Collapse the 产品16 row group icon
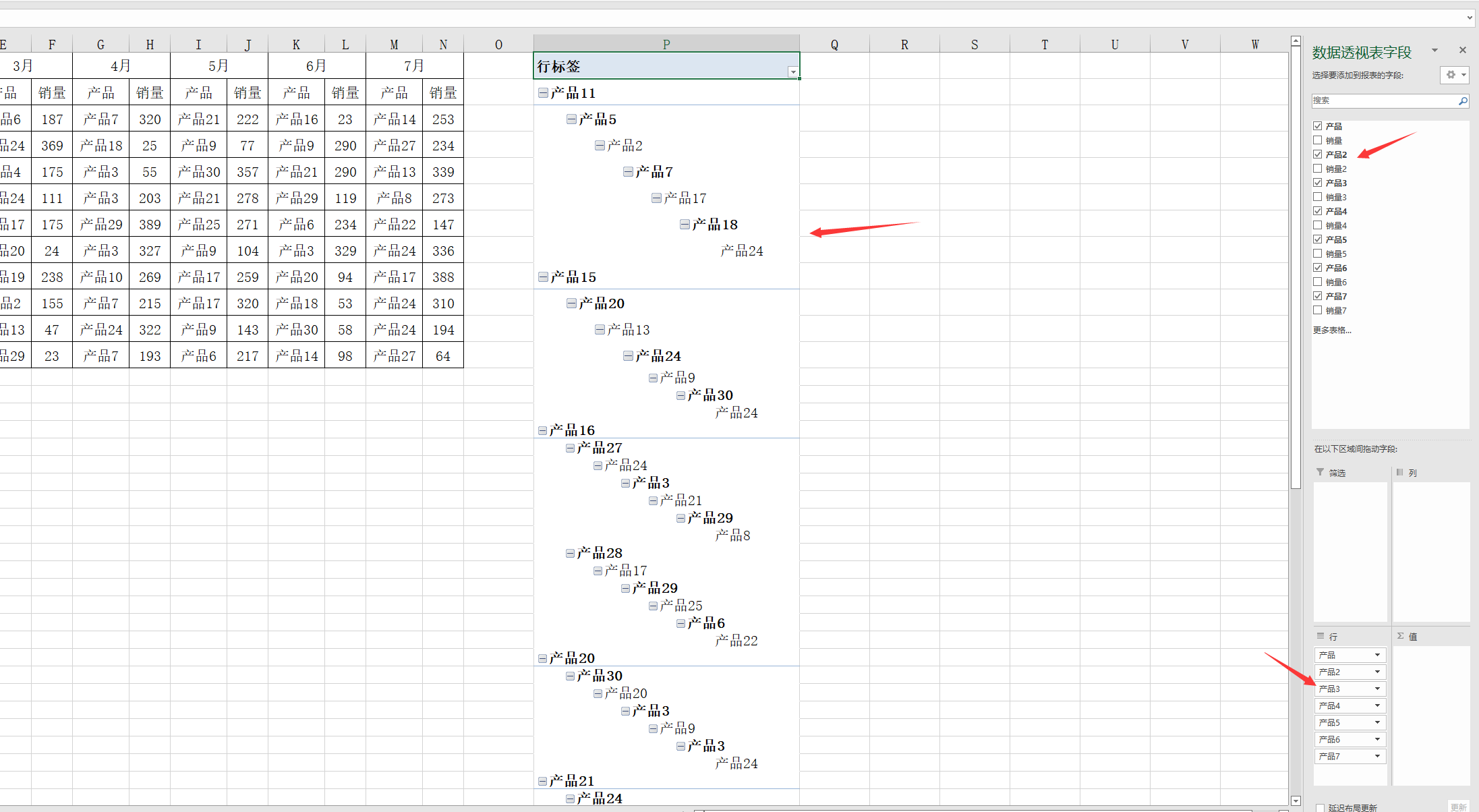This screenshot has height=812, width=1479. [x=543, y=430]
